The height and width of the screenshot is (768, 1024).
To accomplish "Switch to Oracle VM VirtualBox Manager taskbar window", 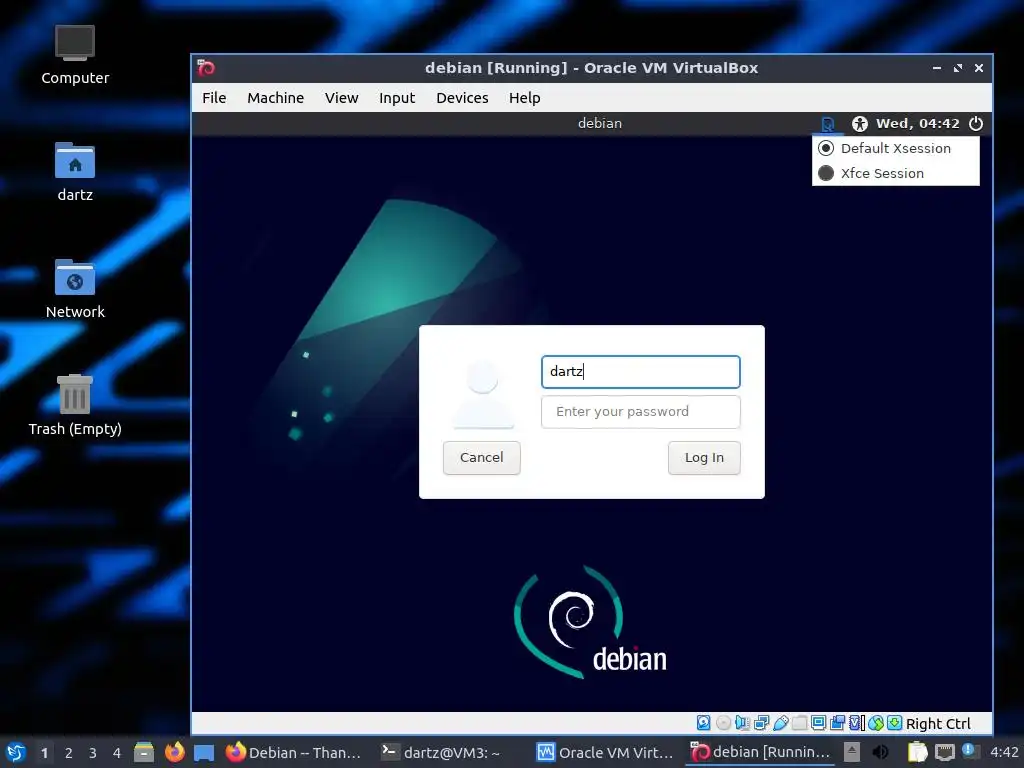I will click(x=605, y=752).
